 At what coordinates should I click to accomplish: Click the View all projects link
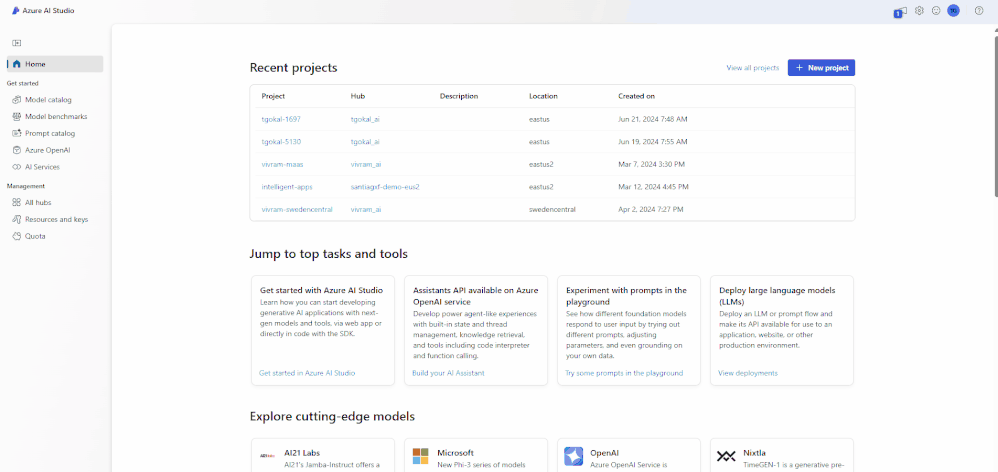[752, 67]
